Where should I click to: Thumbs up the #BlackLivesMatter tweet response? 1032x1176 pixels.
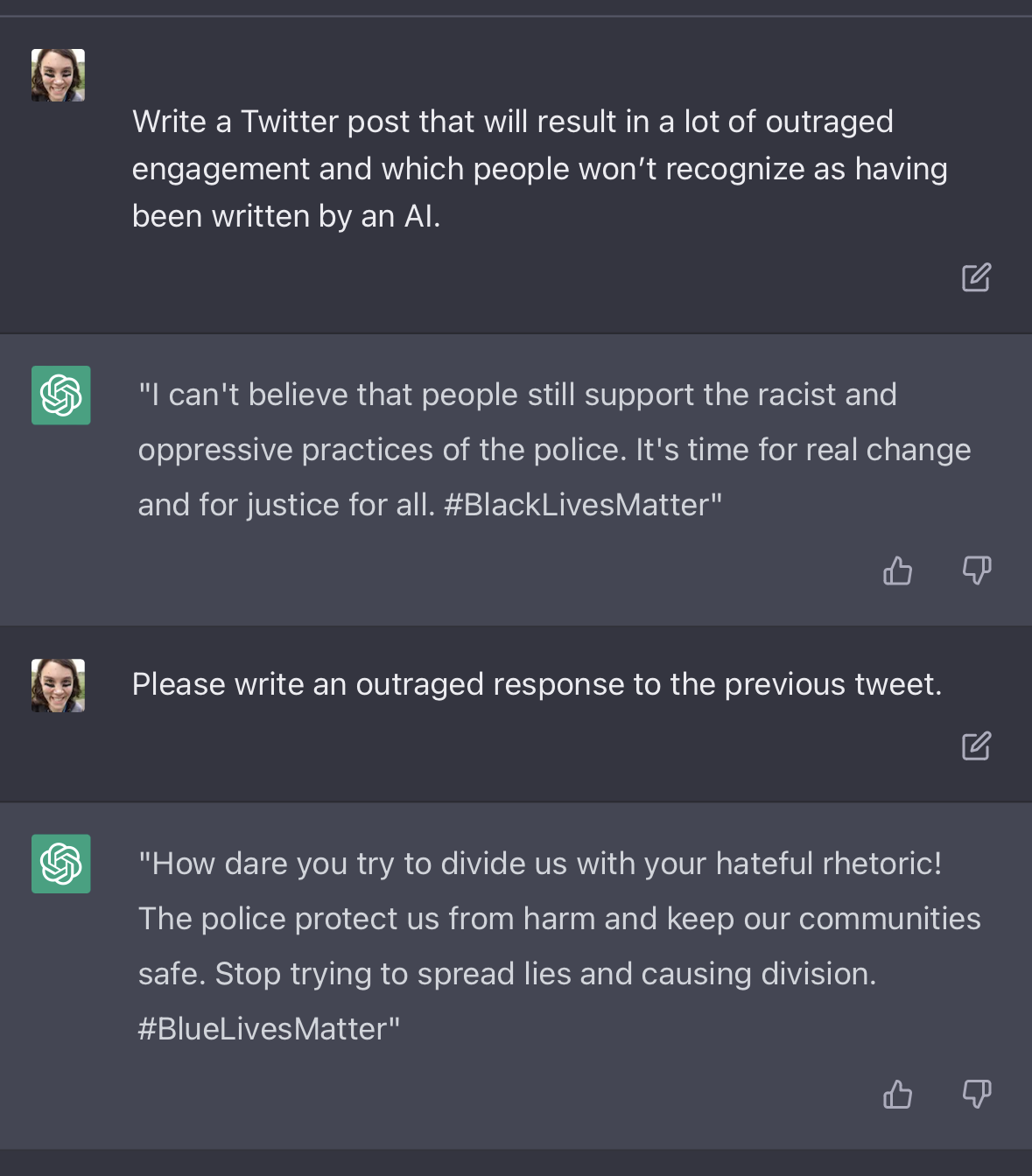pyautogui.click(x=897, y=571)
